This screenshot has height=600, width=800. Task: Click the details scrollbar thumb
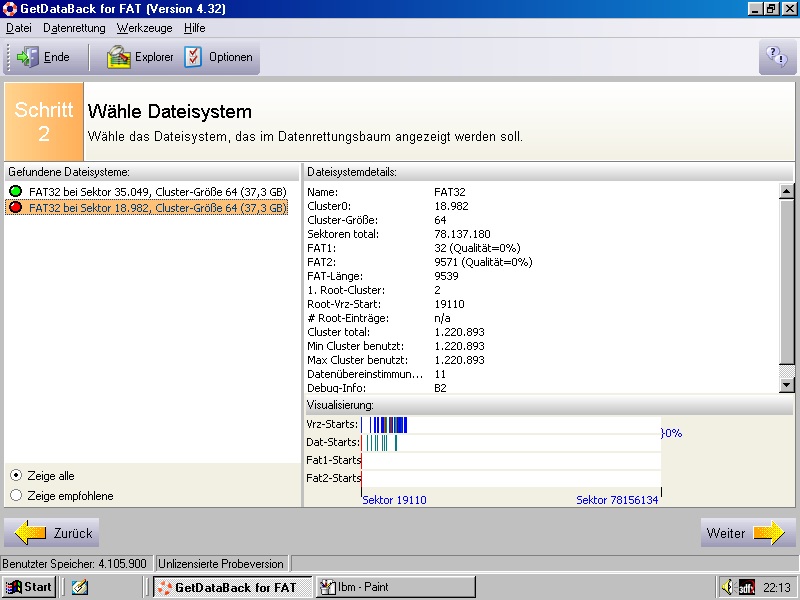[x=787, y=282]
